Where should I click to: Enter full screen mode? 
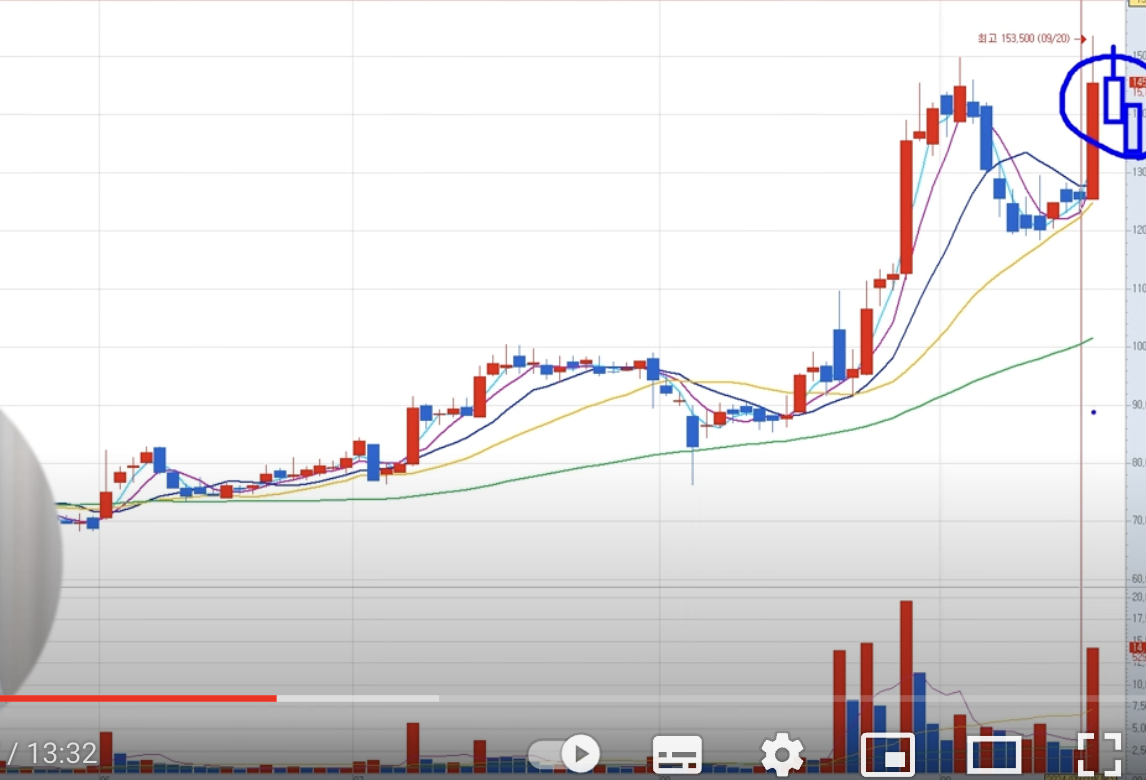coord(1100,754)
